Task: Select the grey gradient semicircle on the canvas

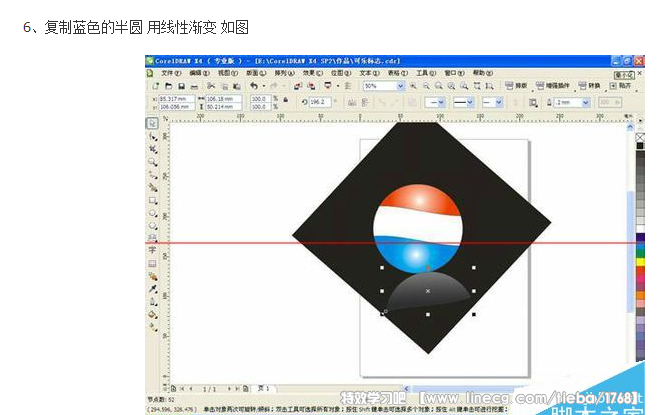Action: tap(428, 292)
